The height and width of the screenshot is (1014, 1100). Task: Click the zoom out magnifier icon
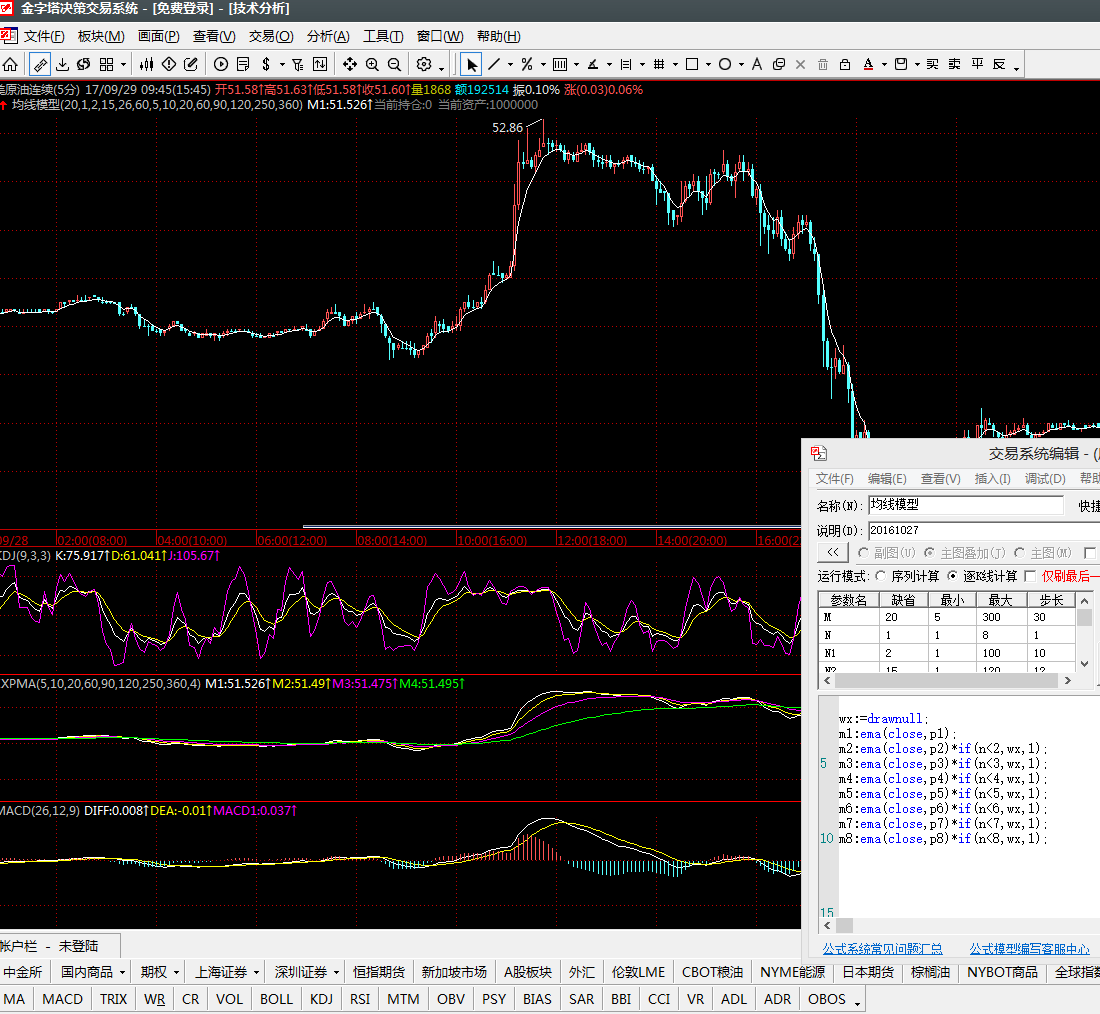tap(394, 65)
